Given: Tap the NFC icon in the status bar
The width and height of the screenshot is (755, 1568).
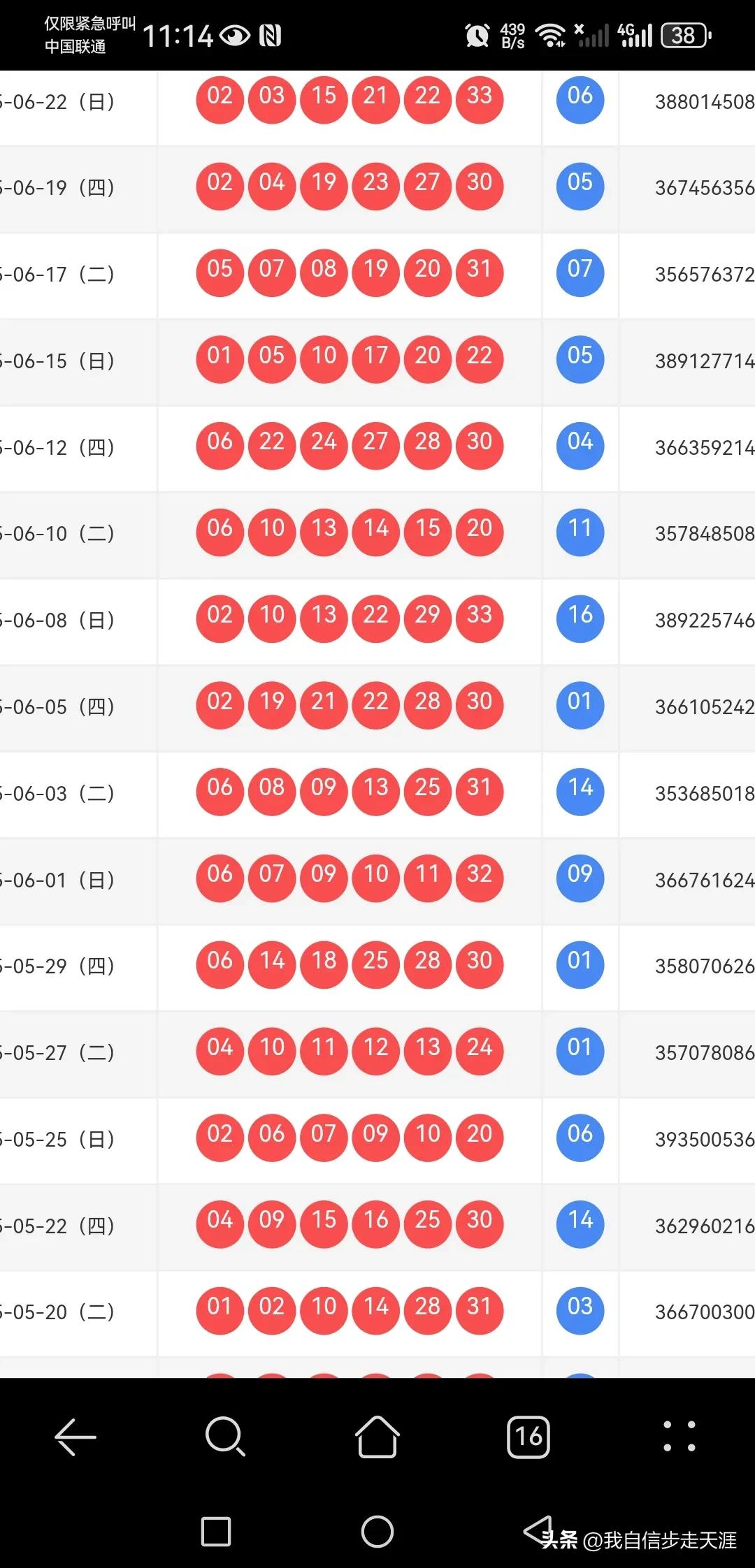Looking at the screenshot, I should click(271, 35).
